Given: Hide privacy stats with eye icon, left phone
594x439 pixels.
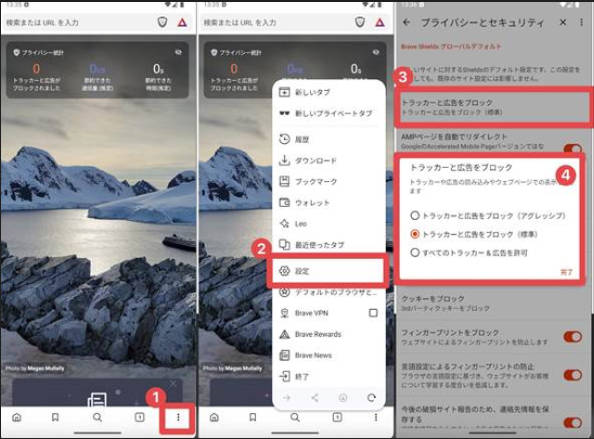Looking at the screenshot, I should point(178,52).
